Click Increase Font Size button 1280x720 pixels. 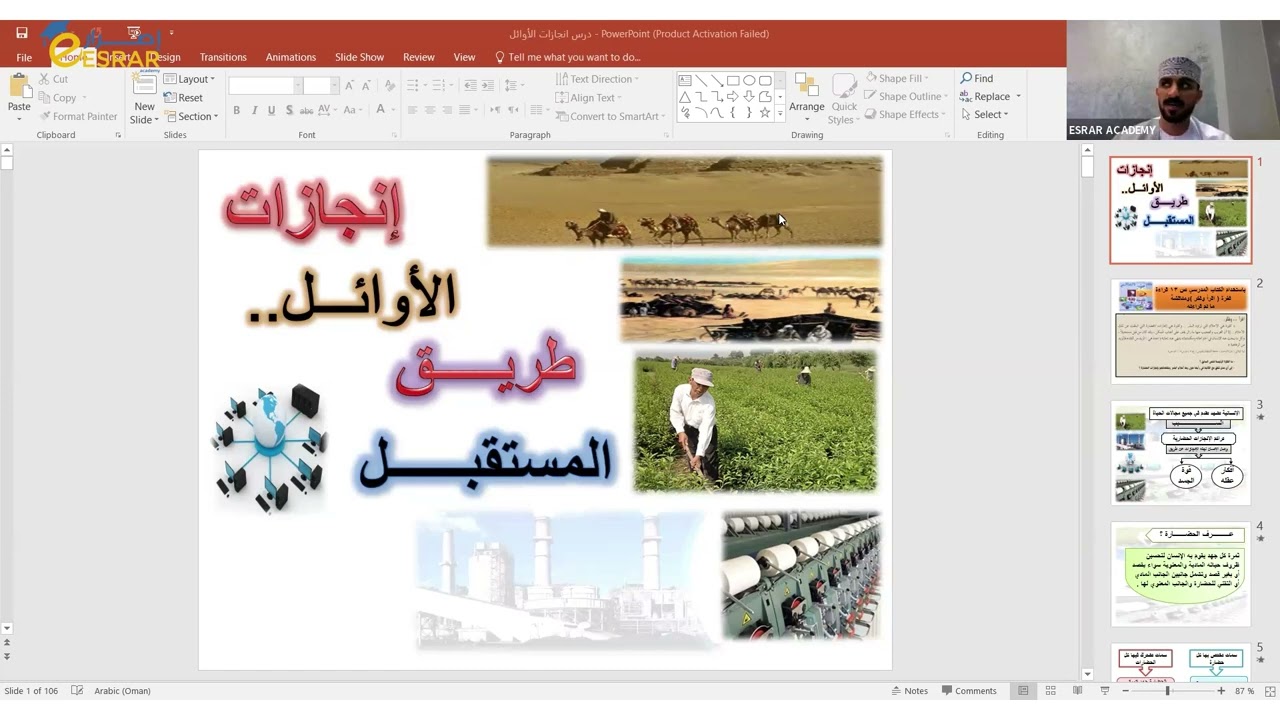349,86
